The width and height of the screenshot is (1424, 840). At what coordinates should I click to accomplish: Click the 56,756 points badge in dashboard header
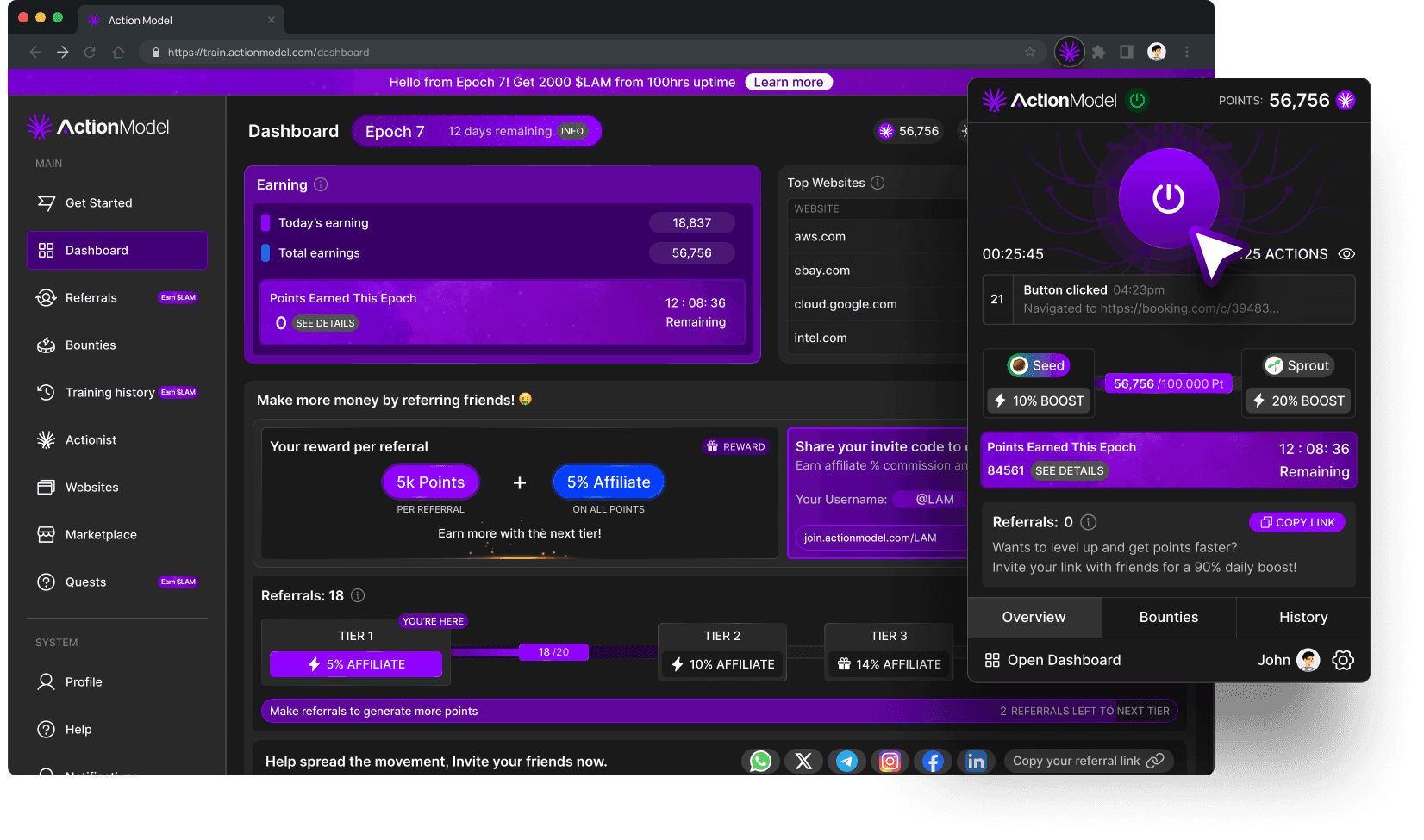[909, 131]
